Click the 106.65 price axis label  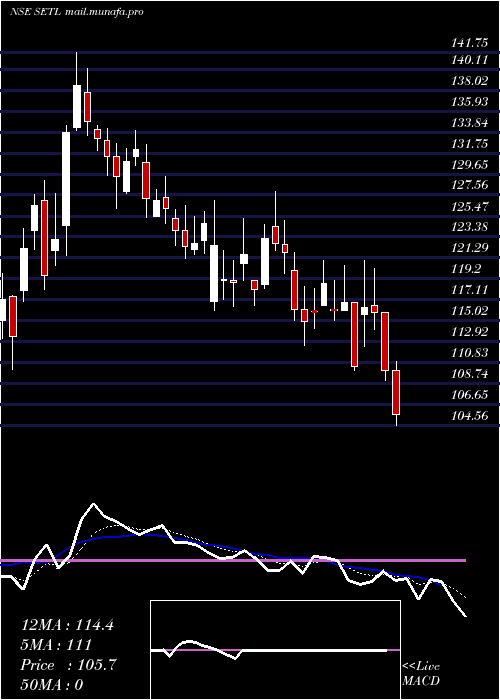[470, 395]
